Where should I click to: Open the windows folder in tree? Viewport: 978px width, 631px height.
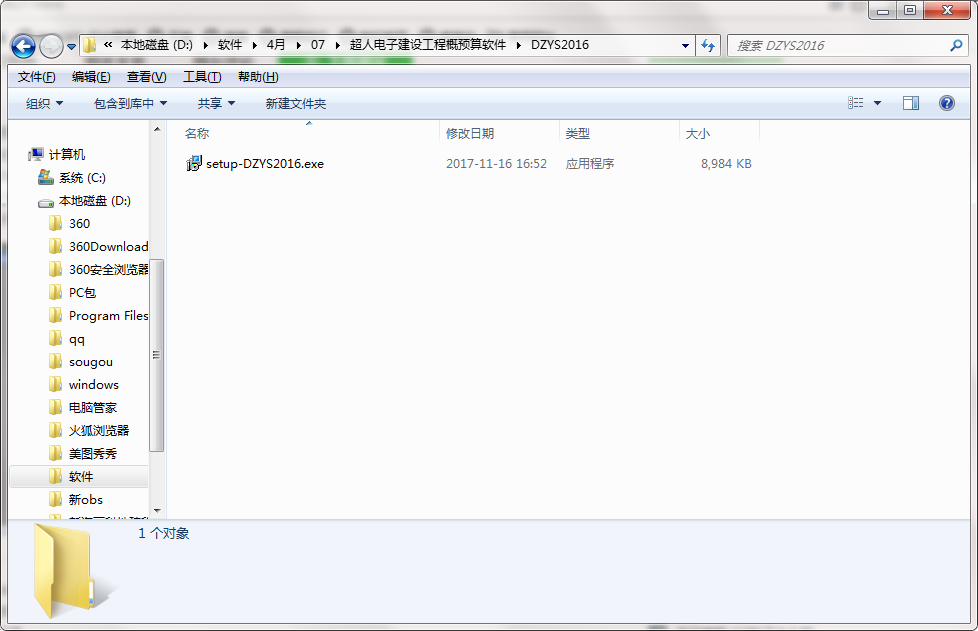tap(94, 385)
